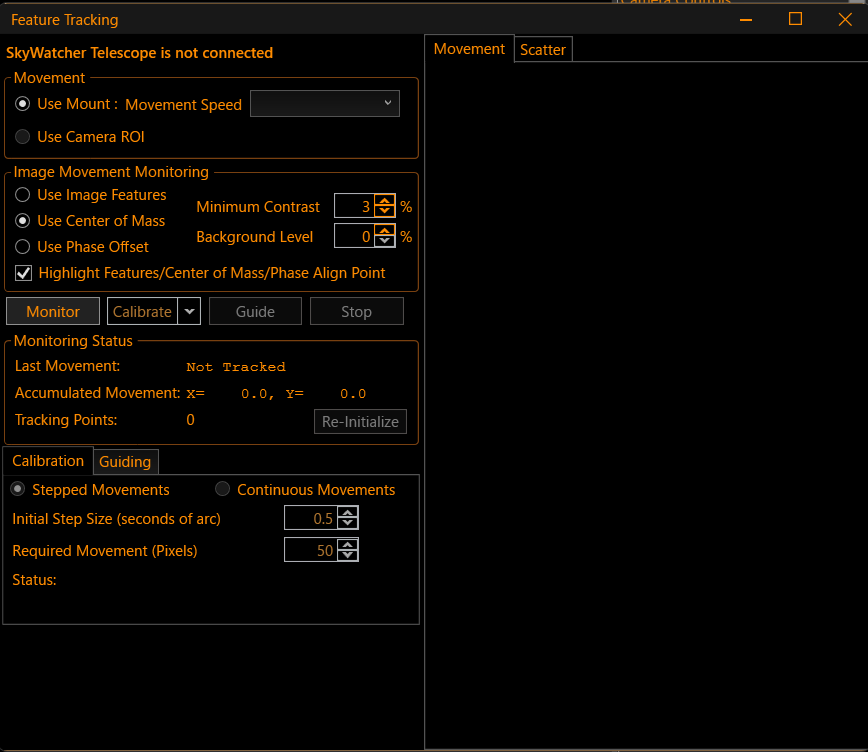Expand the Calibrate button dropdown arrow
This screenshot has height=752, width=868.
[190, 311]
